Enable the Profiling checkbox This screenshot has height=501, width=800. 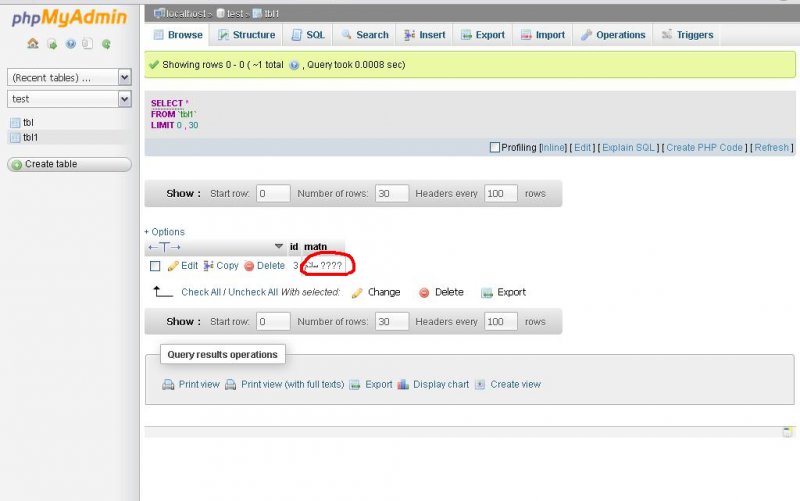pos(495,147)
